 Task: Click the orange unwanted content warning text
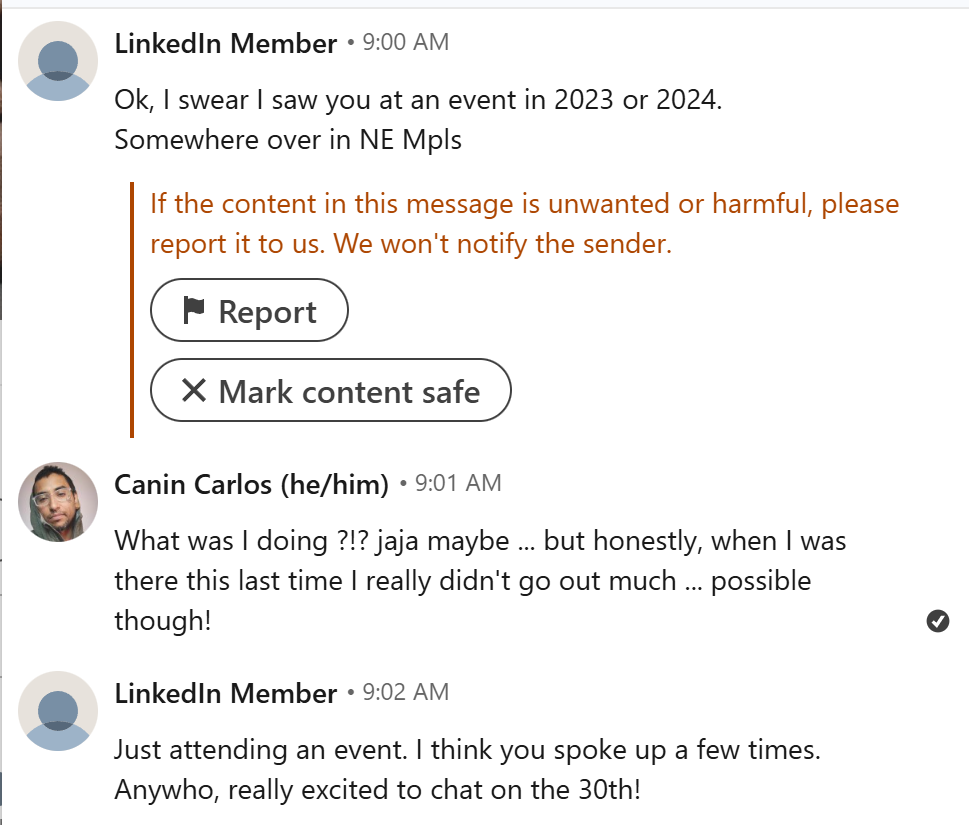point(524,224)
